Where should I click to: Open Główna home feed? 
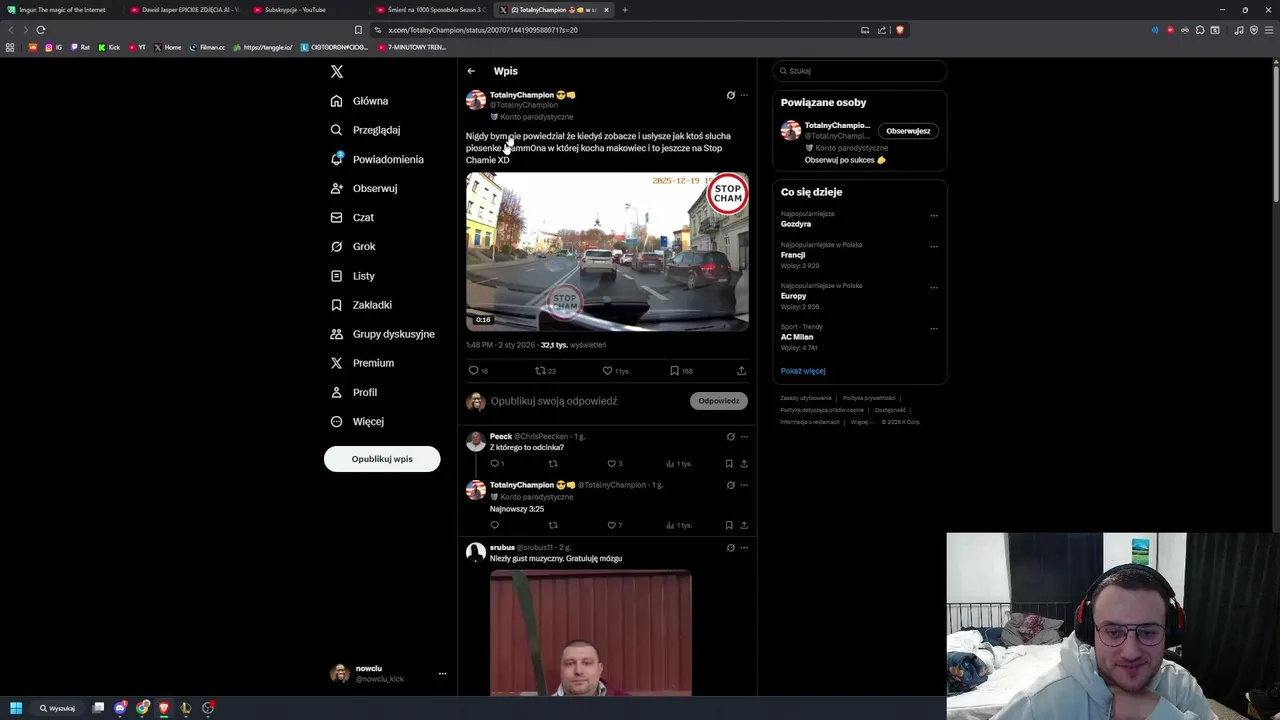pos(359,101)
